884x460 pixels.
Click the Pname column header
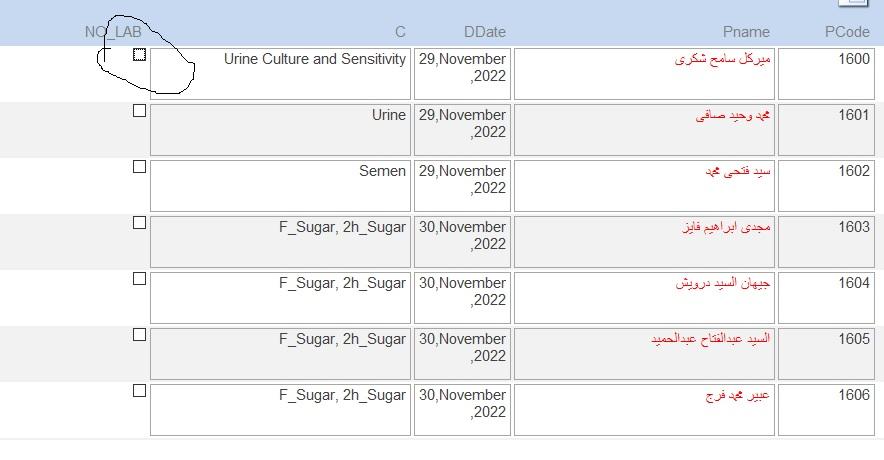click(x=746, y=32)
